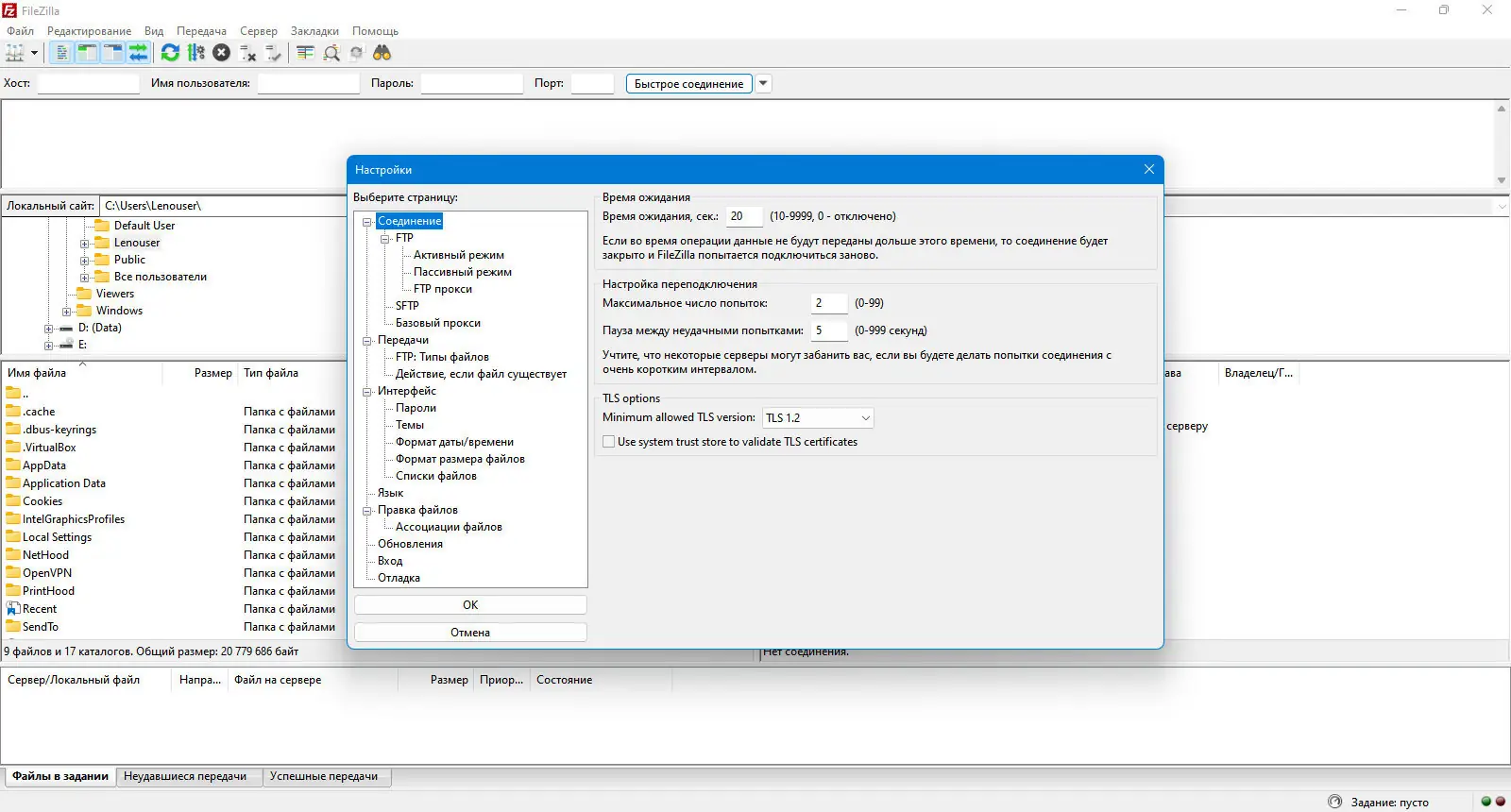Collapse the Передачи tree node
This screenshot has width=1511, height=812.
pos(367,340)
